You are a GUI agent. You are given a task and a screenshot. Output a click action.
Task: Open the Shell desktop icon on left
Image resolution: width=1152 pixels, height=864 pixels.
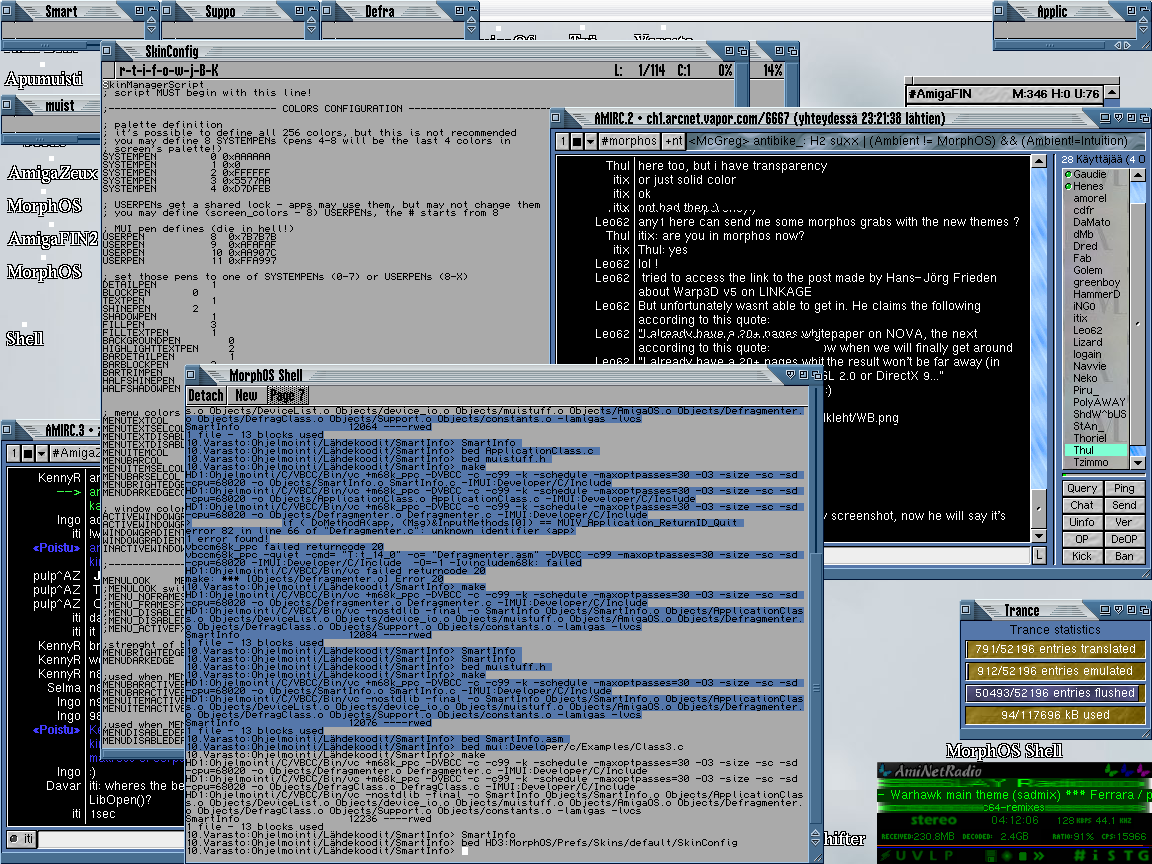(25, 339)
